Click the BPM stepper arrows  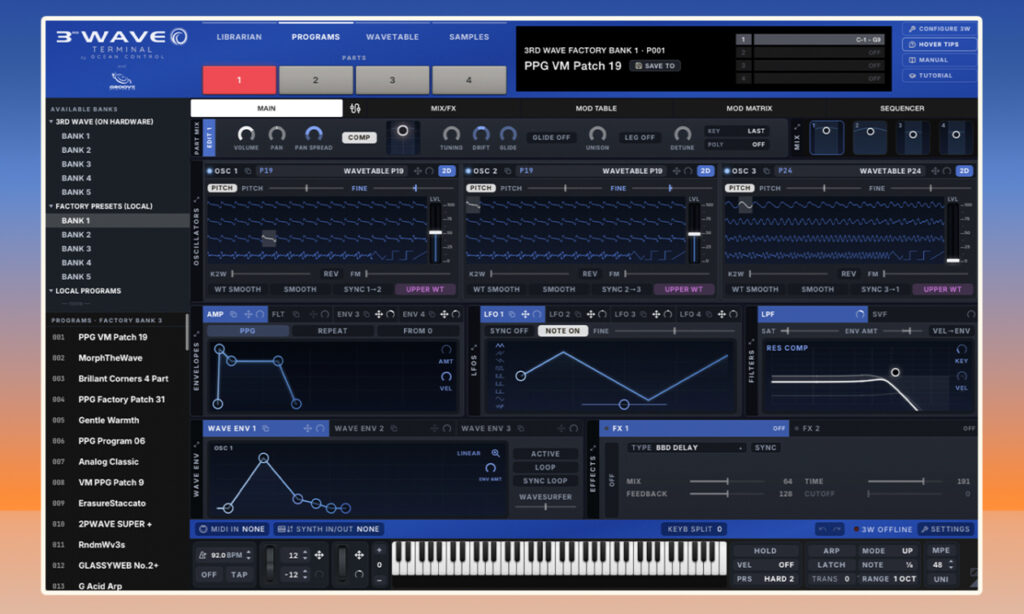tap(248, 555)
